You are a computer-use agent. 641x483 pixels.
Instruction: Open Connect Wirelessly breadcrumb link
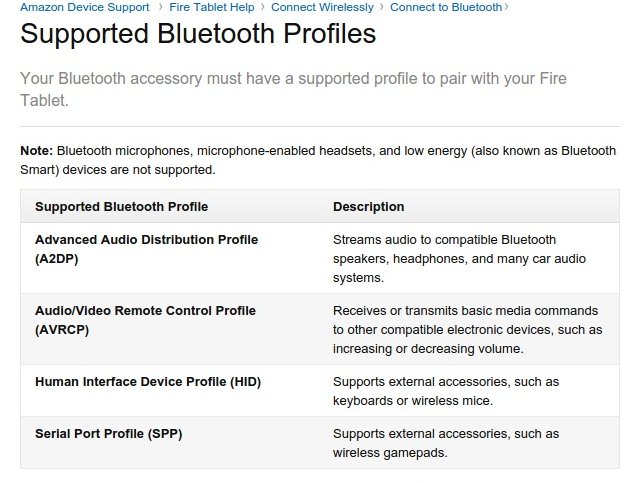point(322,7)
